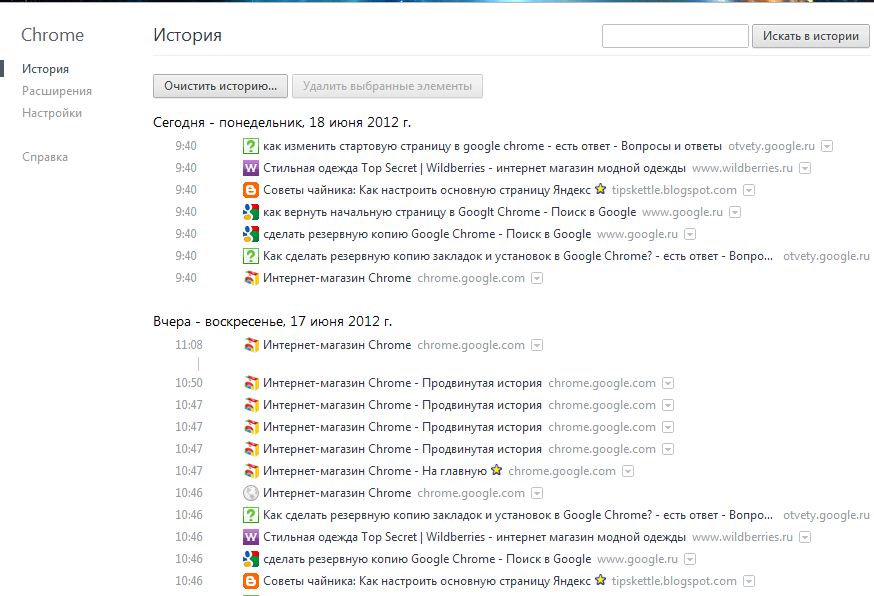Open dropdown arrow for 'На главную' entry
The image size is (874, 596).
[628, 471]
